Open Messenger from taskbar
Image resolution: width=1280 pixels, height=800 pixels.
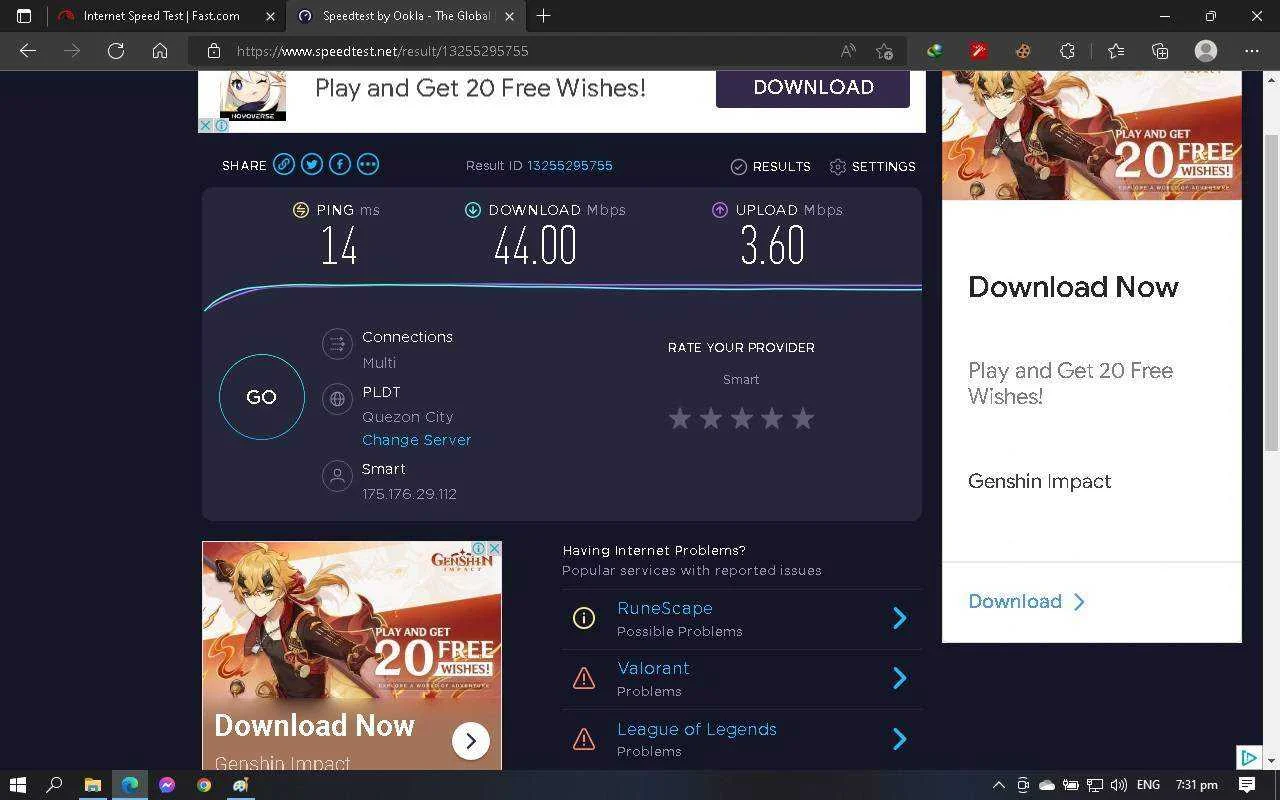167,785
